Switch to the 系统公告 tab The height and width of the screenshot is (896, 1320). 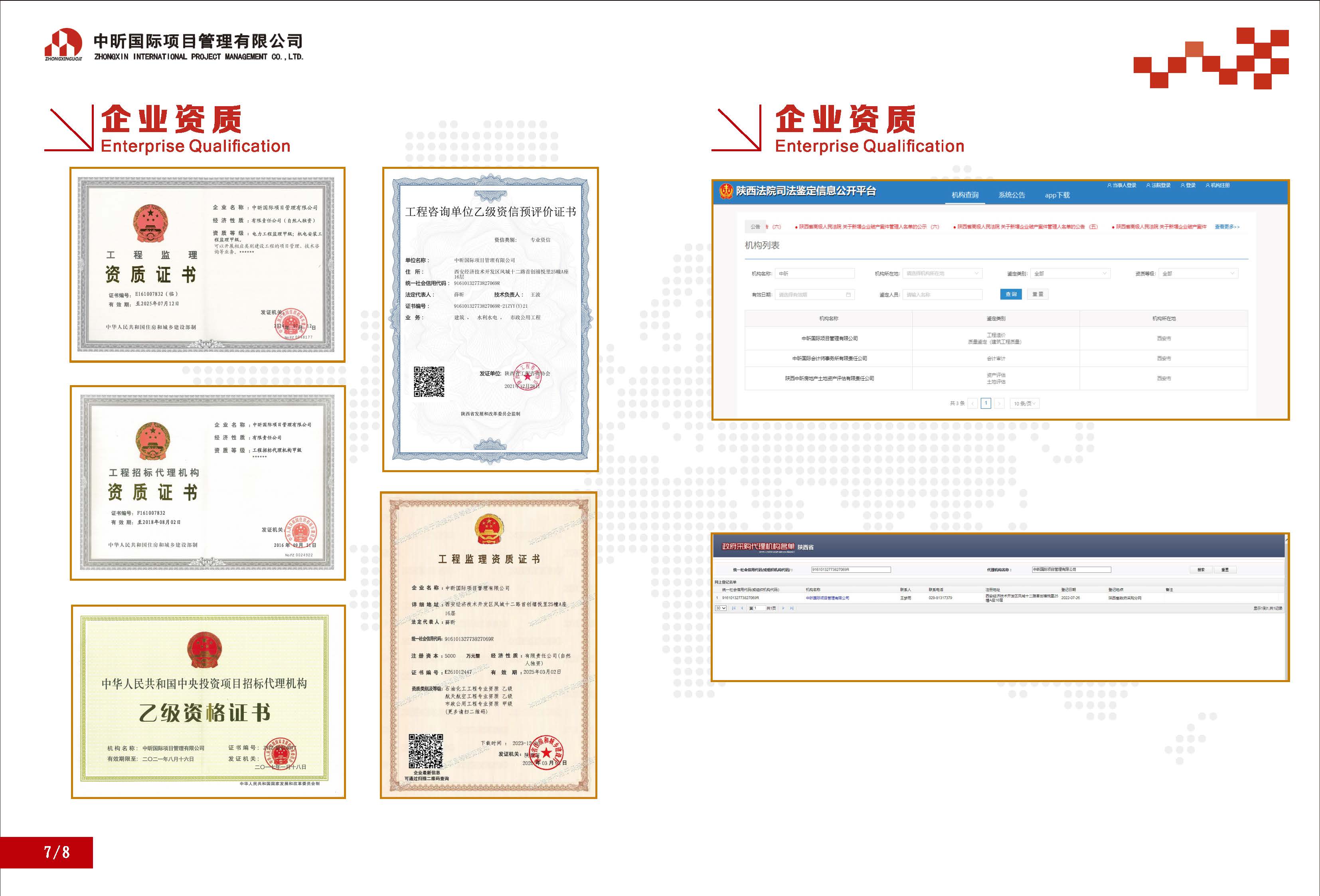click(x=1012, y=195)
